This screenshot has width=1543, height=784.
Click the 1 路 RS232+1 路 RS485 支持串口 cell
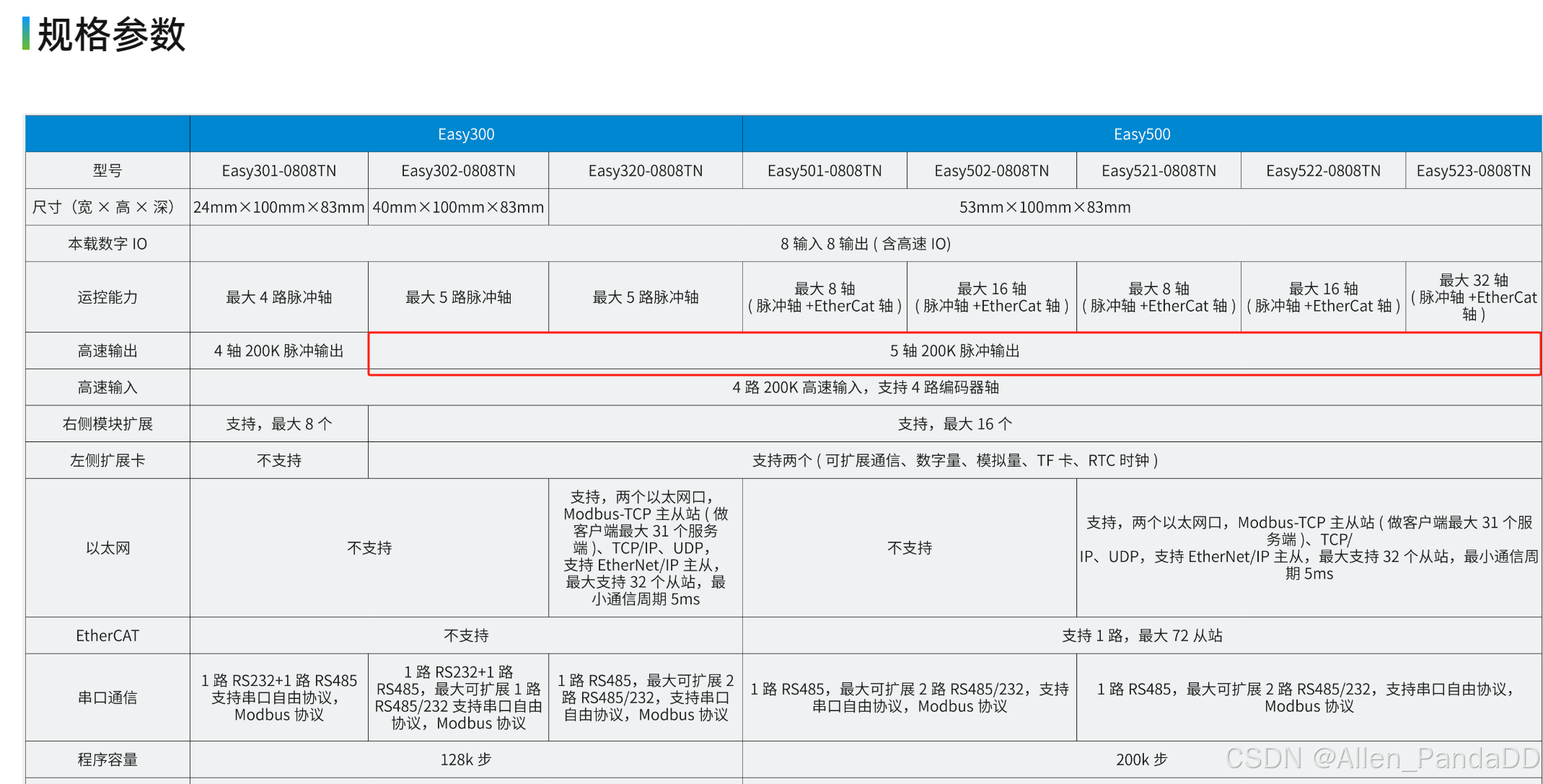(279, 697)
